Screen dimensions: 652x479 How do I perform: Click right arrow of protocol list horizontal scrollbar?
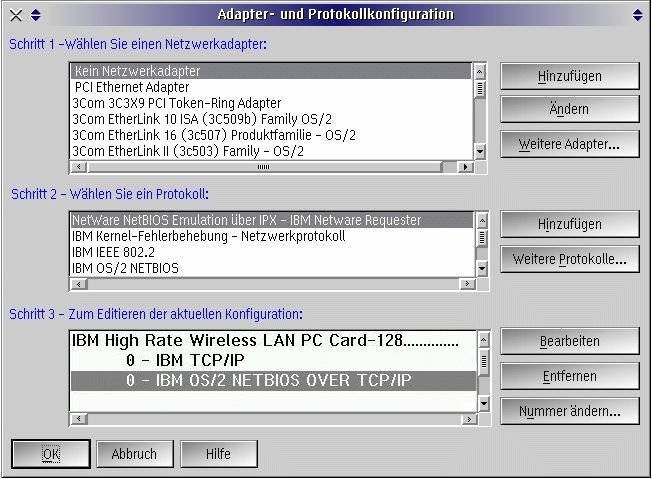[x=467, y=284]
